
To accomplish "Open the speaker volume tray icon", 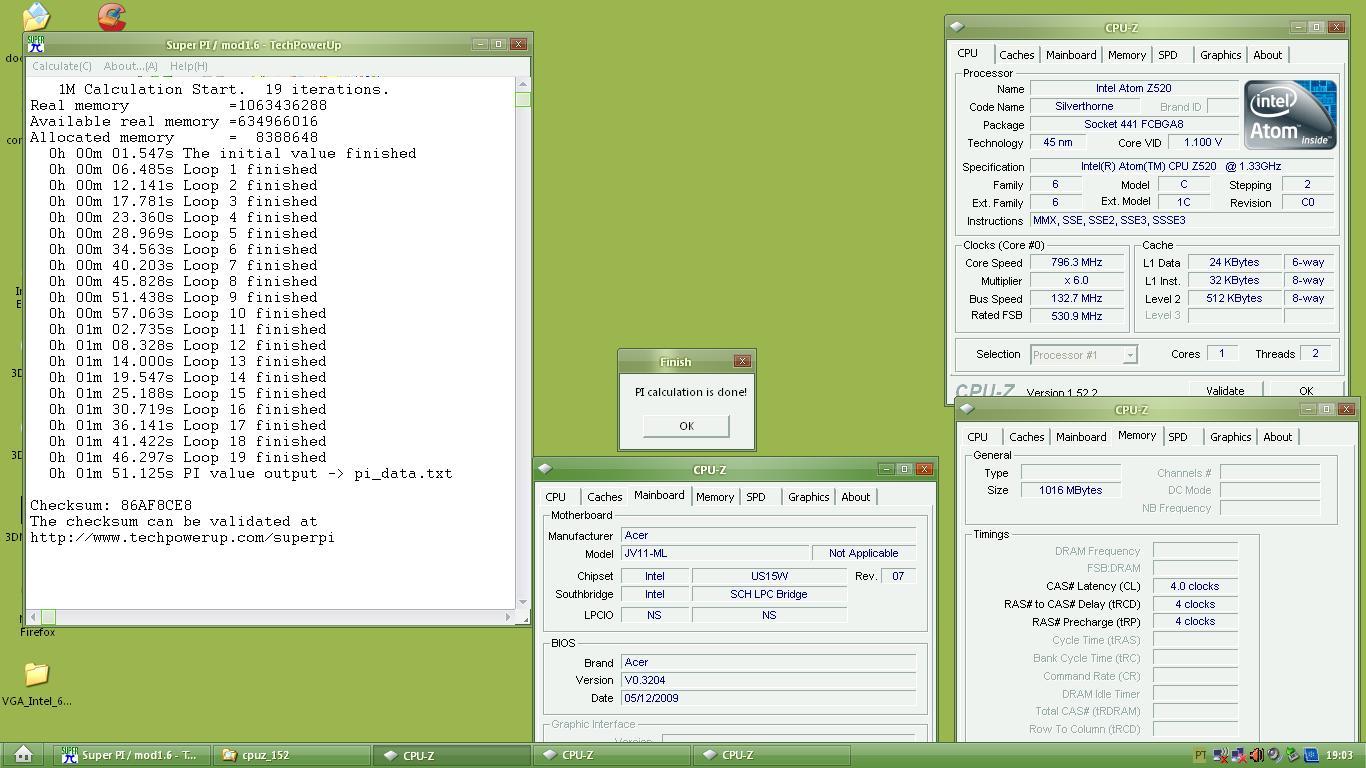I will [1257, 755].
